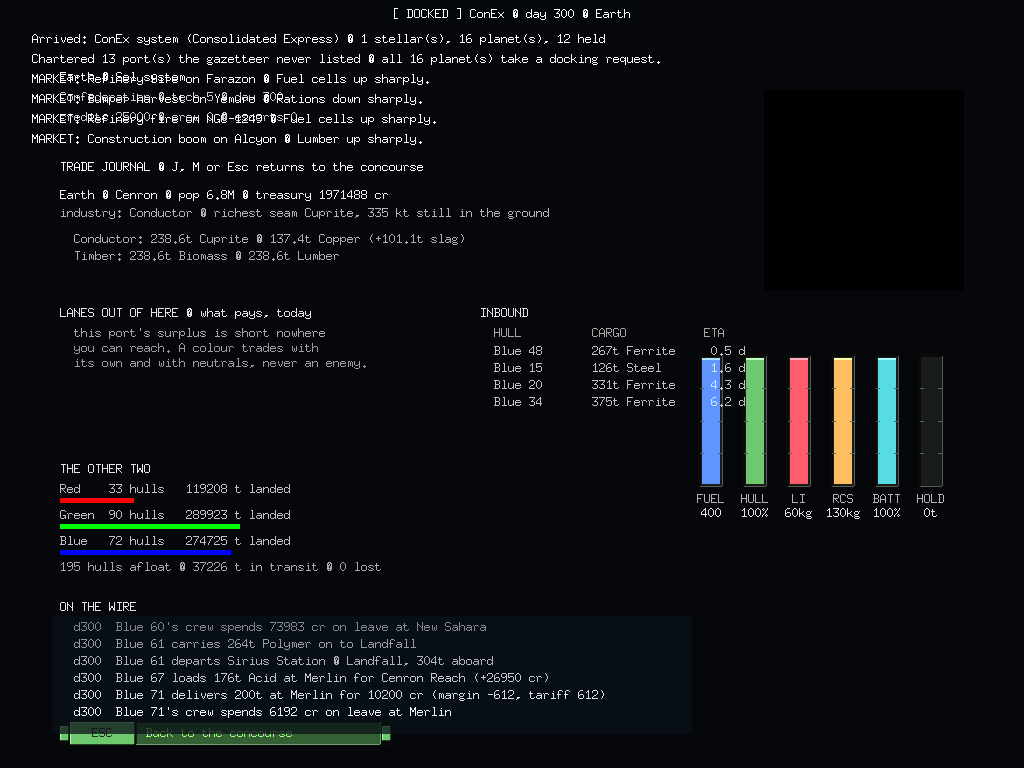The width and height of the screenshot is (1024, 768).
Task: Click the 'industry: Conductor' summary line
Action: coord(305,213)
